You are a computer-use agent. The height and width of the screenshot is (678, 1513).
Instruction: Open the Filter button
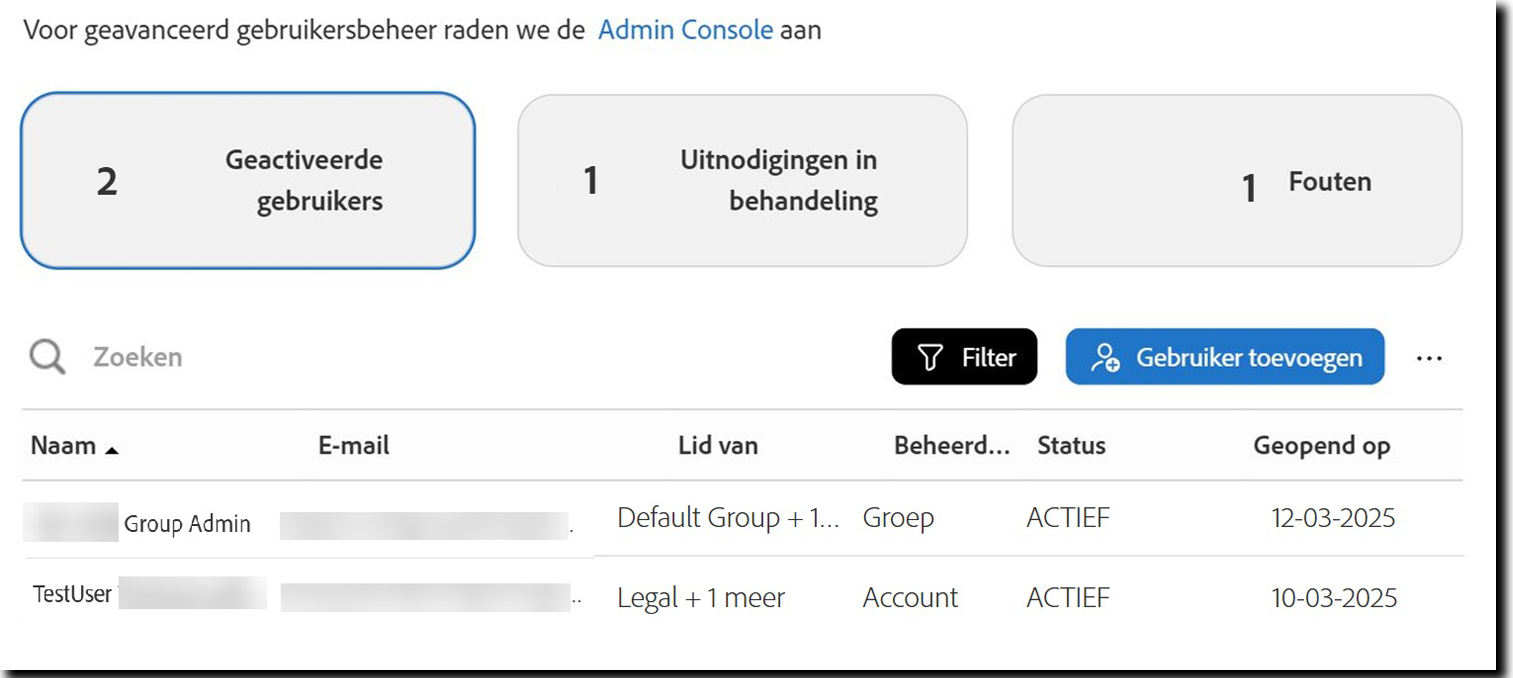[x=964, y=357]
